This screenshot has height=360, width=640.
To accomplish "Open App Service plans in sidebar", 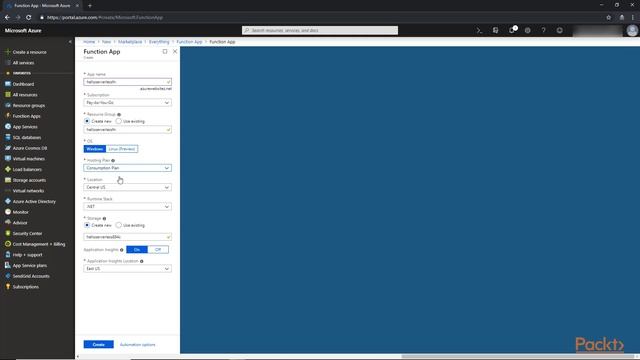I will [x=26, y=265].
